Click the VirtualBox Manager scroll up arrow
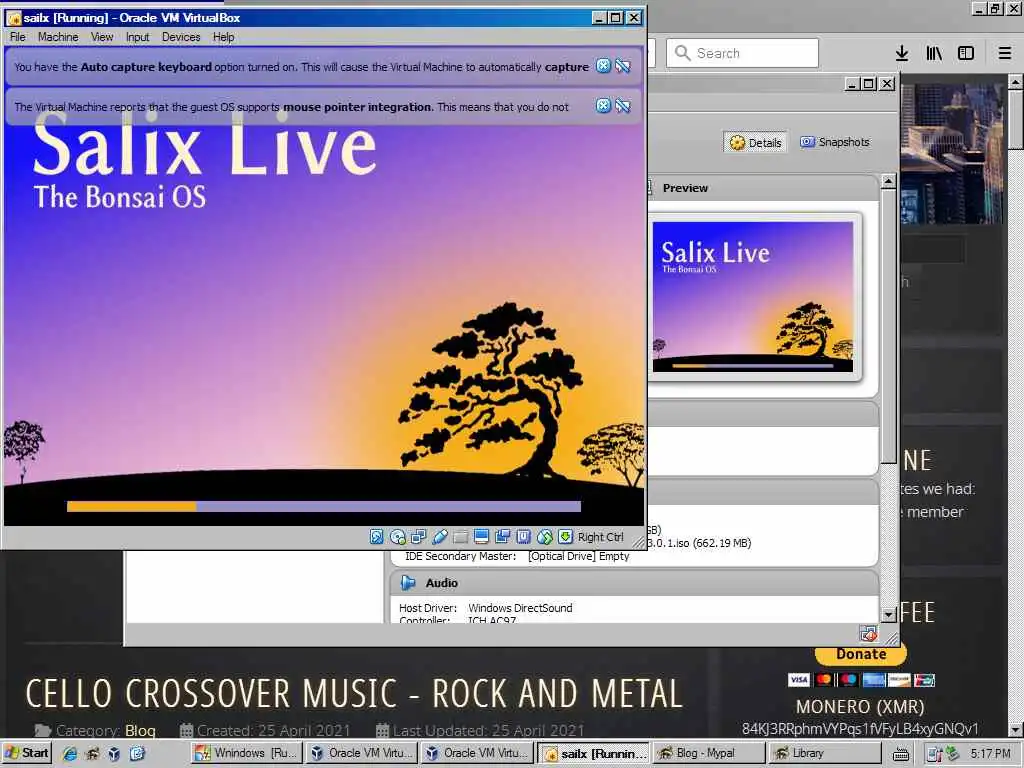The height and width of the screenshot is (768, 1024). tap(888, 181)
